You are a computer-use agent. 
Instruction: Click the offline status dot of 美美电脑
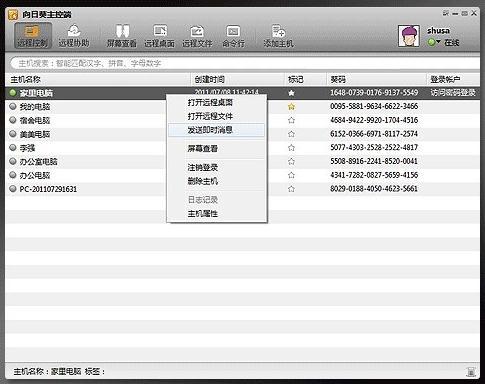click(13, 134)
